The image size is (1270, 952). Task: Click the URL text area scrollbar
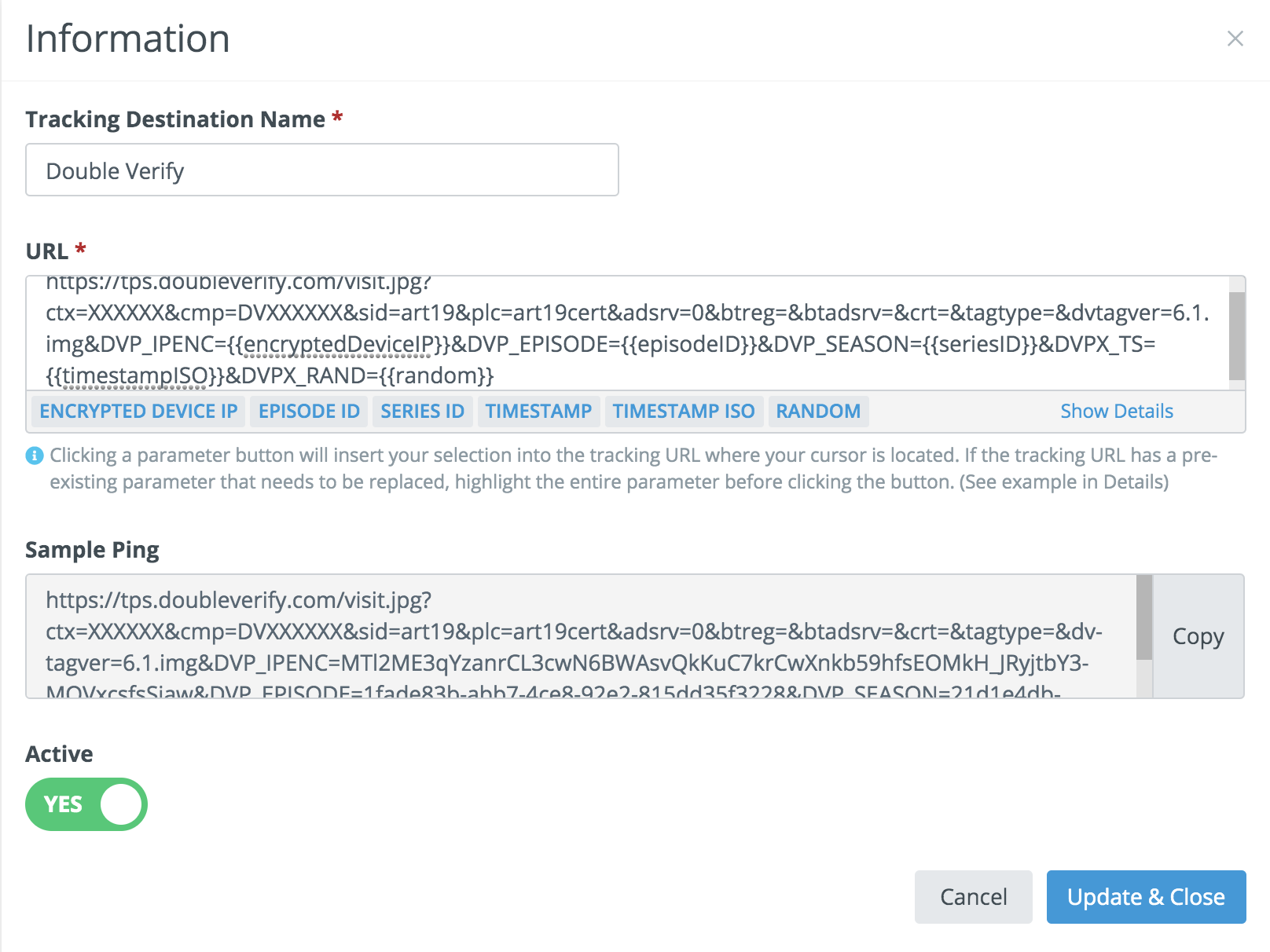[x=1237, y=336]
